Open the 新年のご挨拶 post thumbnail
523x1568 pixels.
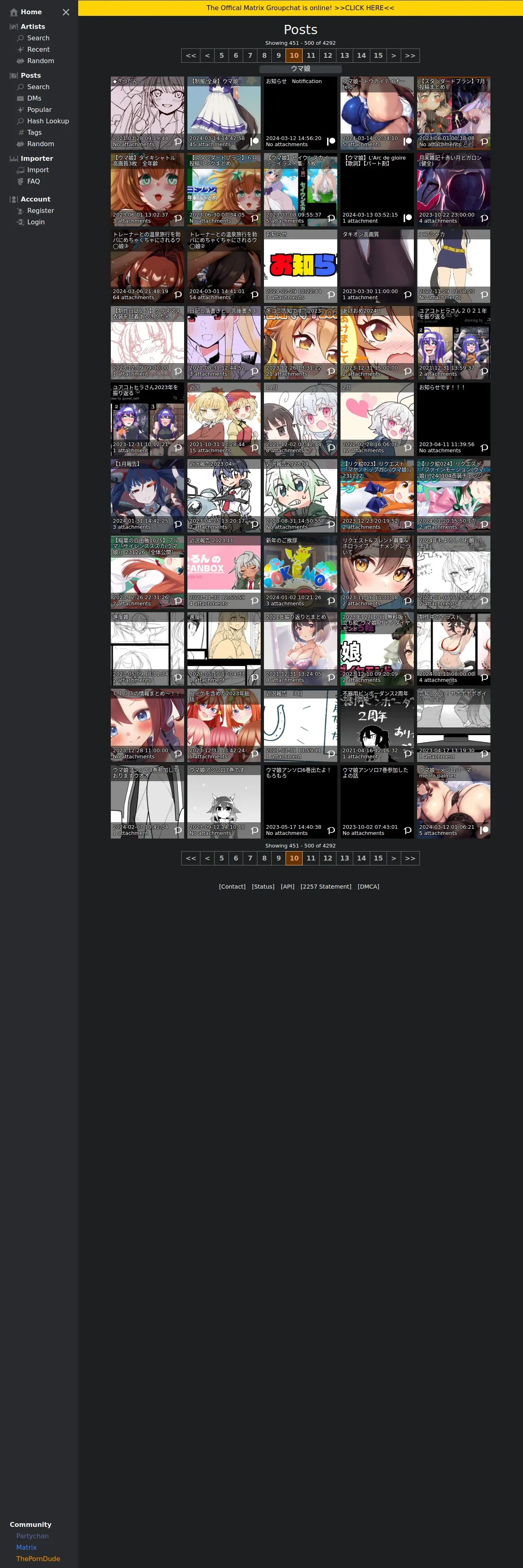coord(300,572)
